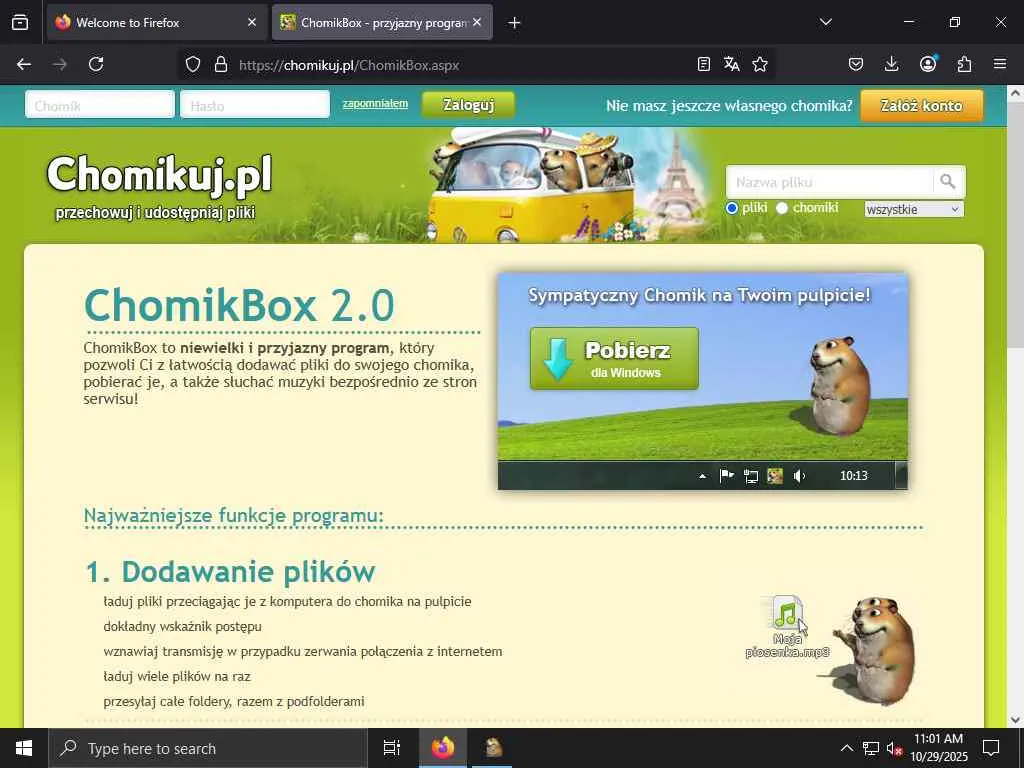Click ChomikBox hamster taskbar icon
The width and height of the screenshot is (1024, 768).
point(493,748)
